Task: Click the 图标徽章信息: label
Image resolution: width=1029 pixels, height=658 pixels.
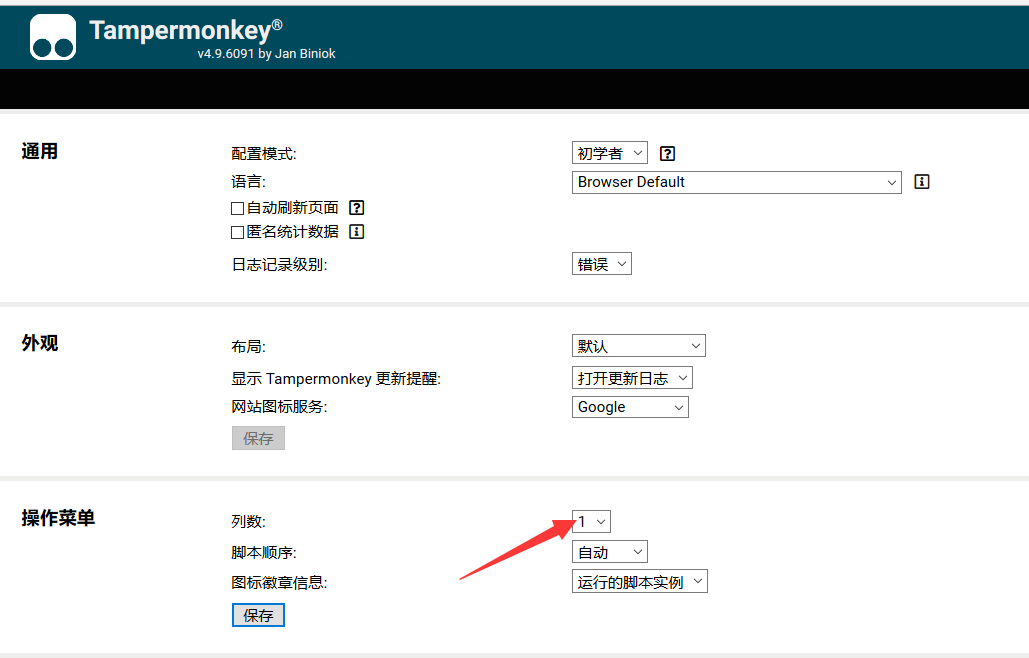Action: pyautogui.click(x=279, y=583)
